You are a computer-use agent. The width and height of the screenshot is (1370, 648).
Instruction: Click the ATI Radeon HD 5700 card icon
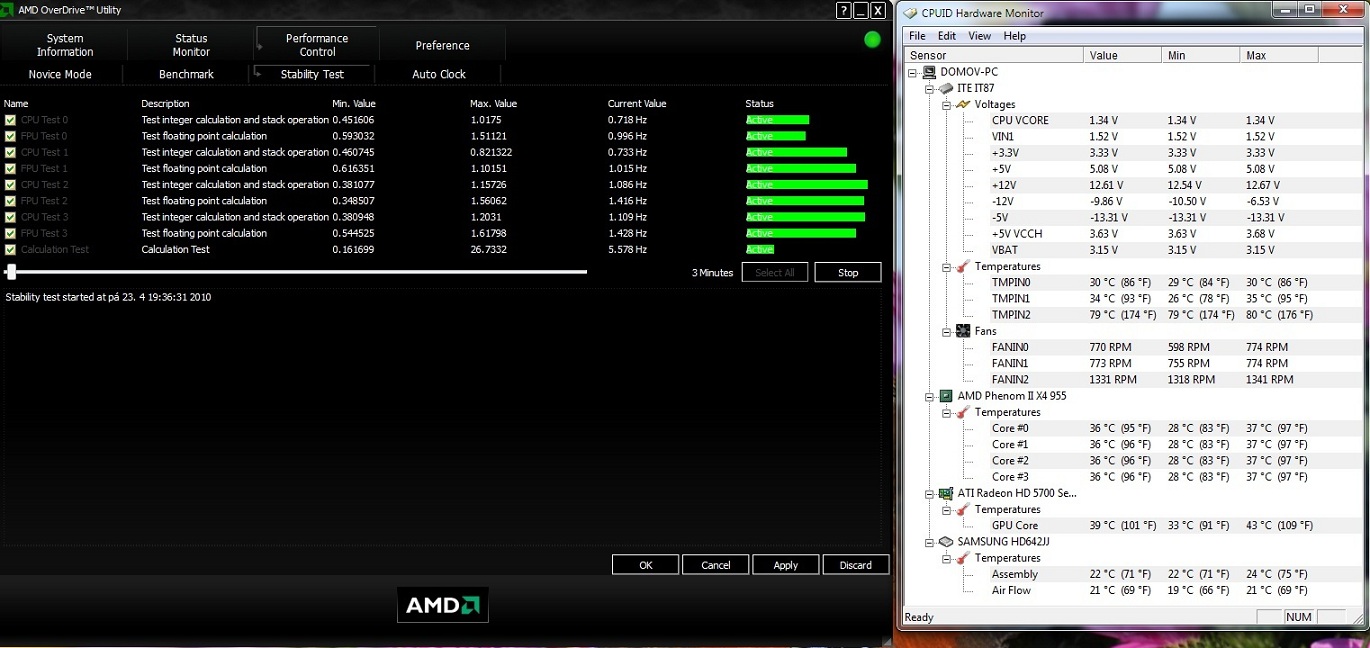pos(946,493)
